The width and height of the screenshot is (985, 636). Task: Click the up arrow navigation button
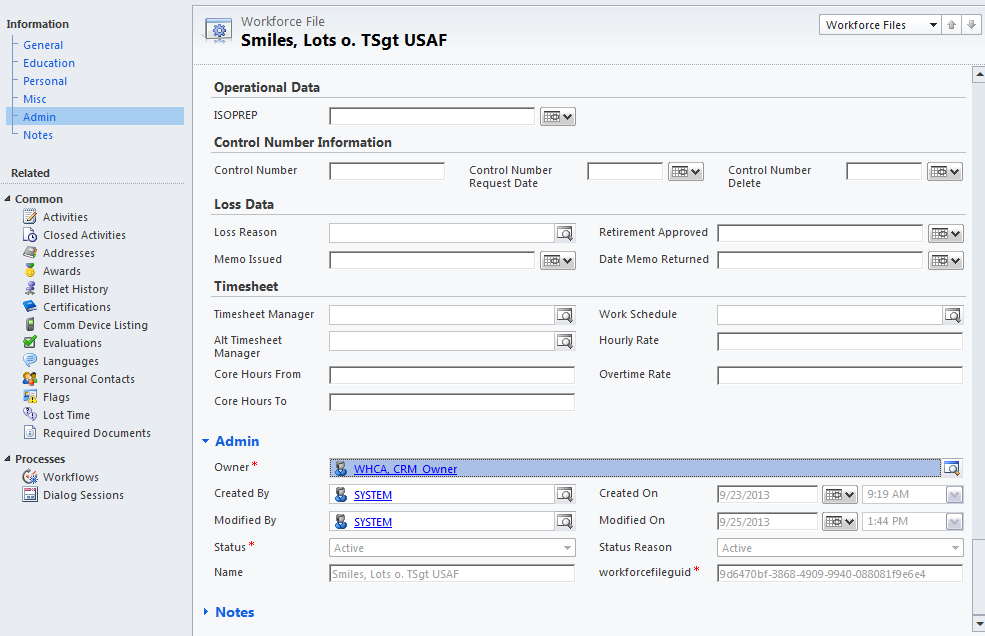click(952, 25)
